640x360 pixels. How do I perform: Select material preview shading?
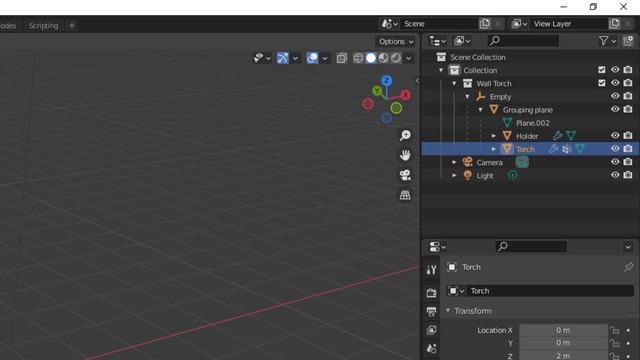click(x=383, y=58)
